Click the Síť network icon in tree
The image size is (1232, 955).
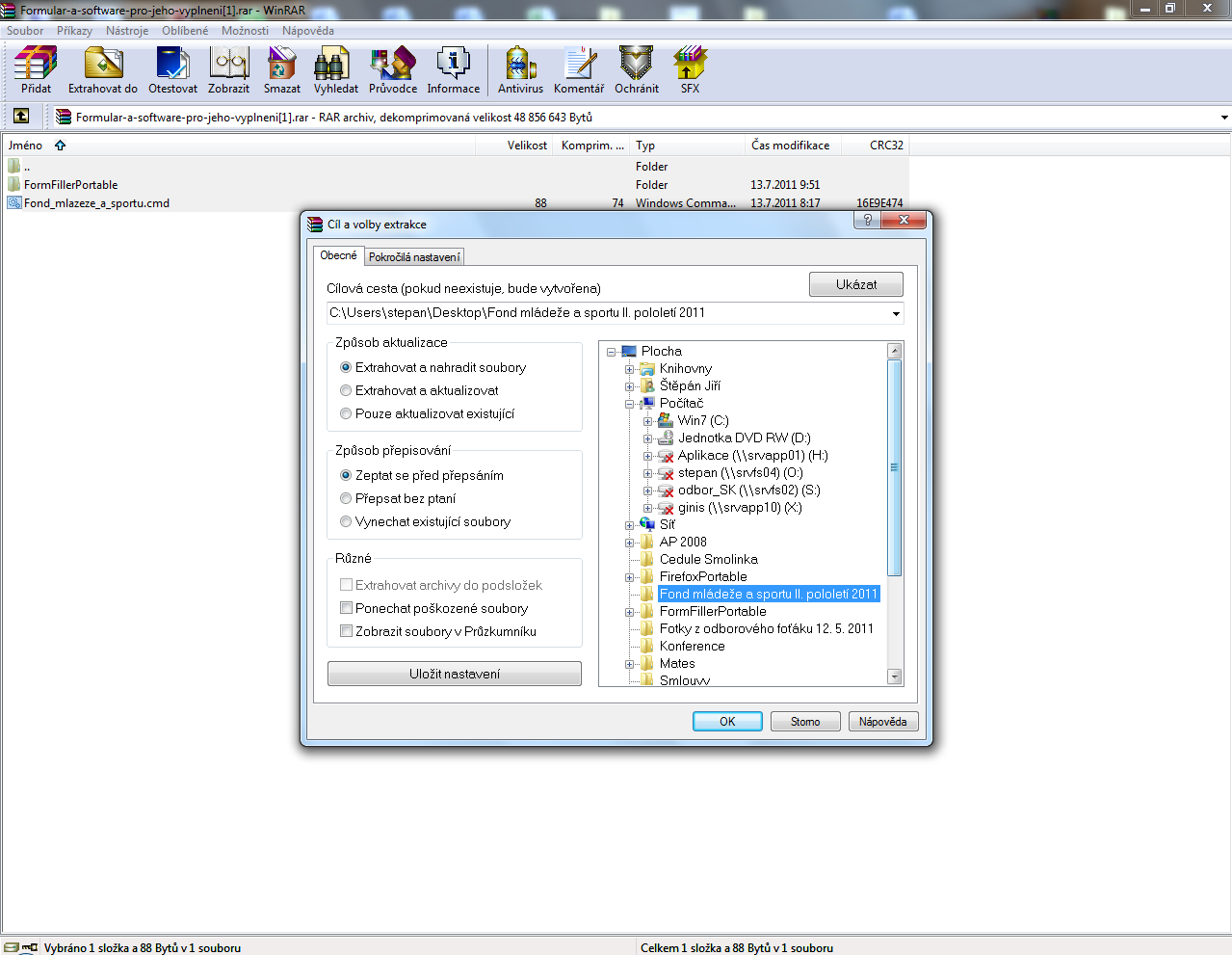pyautogui.click(x=647, y=524)
